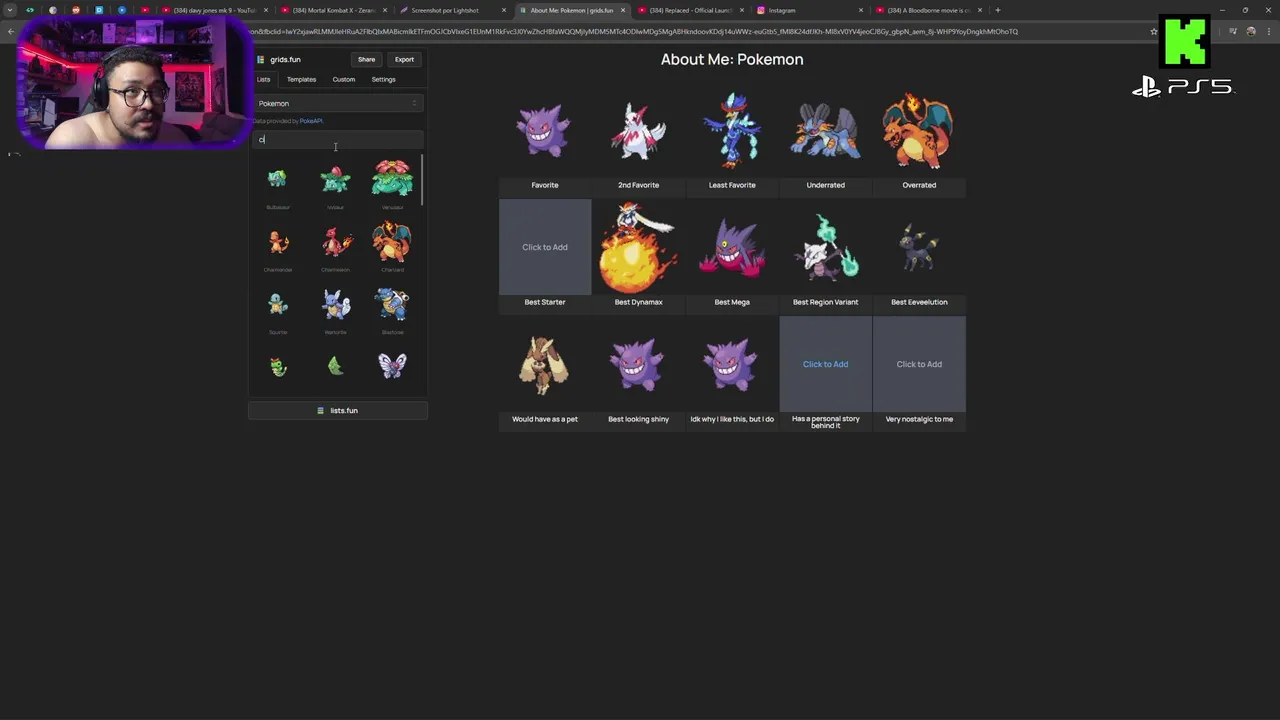Screen dimensions: 1280x720
Task: Close the Instagram browser tab
Action: [861, 10]
